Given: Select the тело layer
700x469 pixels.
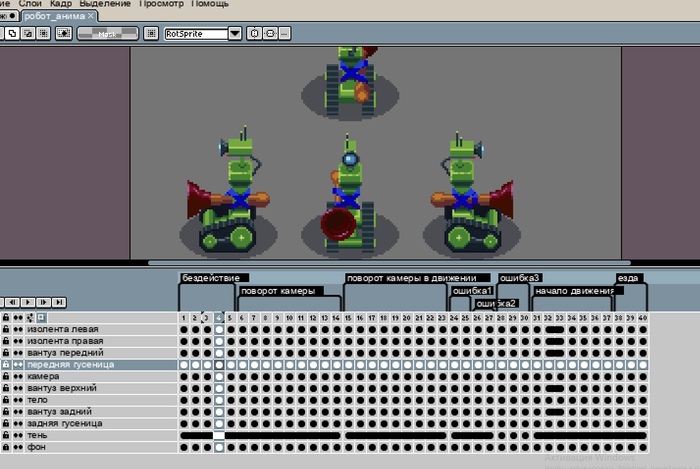Looking at the screenshot, I should [101, 400].
